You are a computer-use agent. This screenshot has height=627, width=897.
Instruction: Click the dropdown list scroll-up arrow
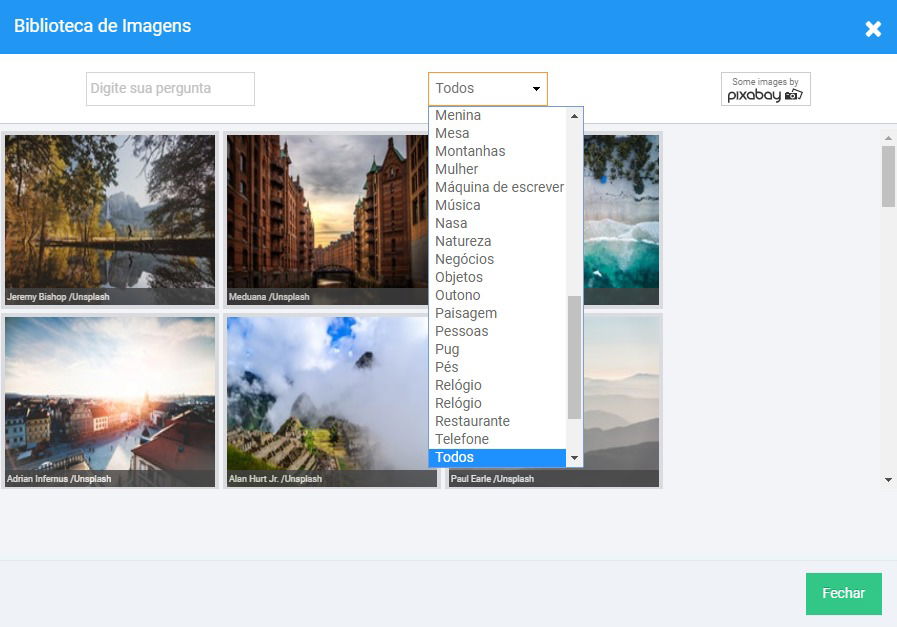tap(574, 116)
